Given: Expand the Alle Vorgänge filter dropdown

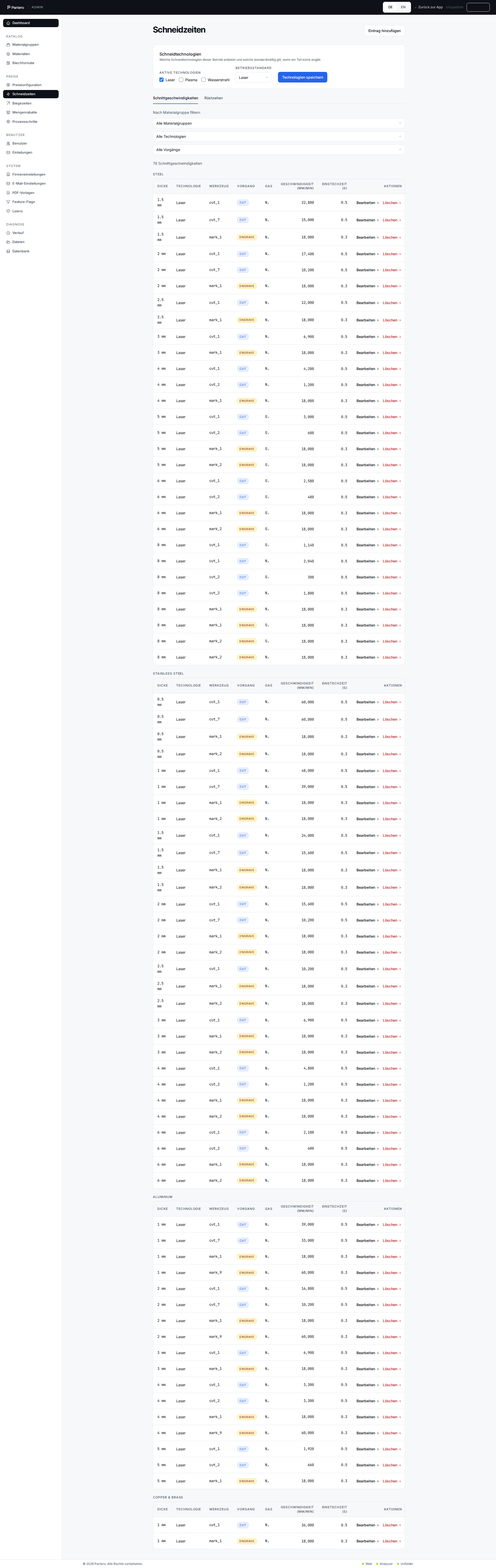Looking at the screenshot, I should tap(278, 150).
